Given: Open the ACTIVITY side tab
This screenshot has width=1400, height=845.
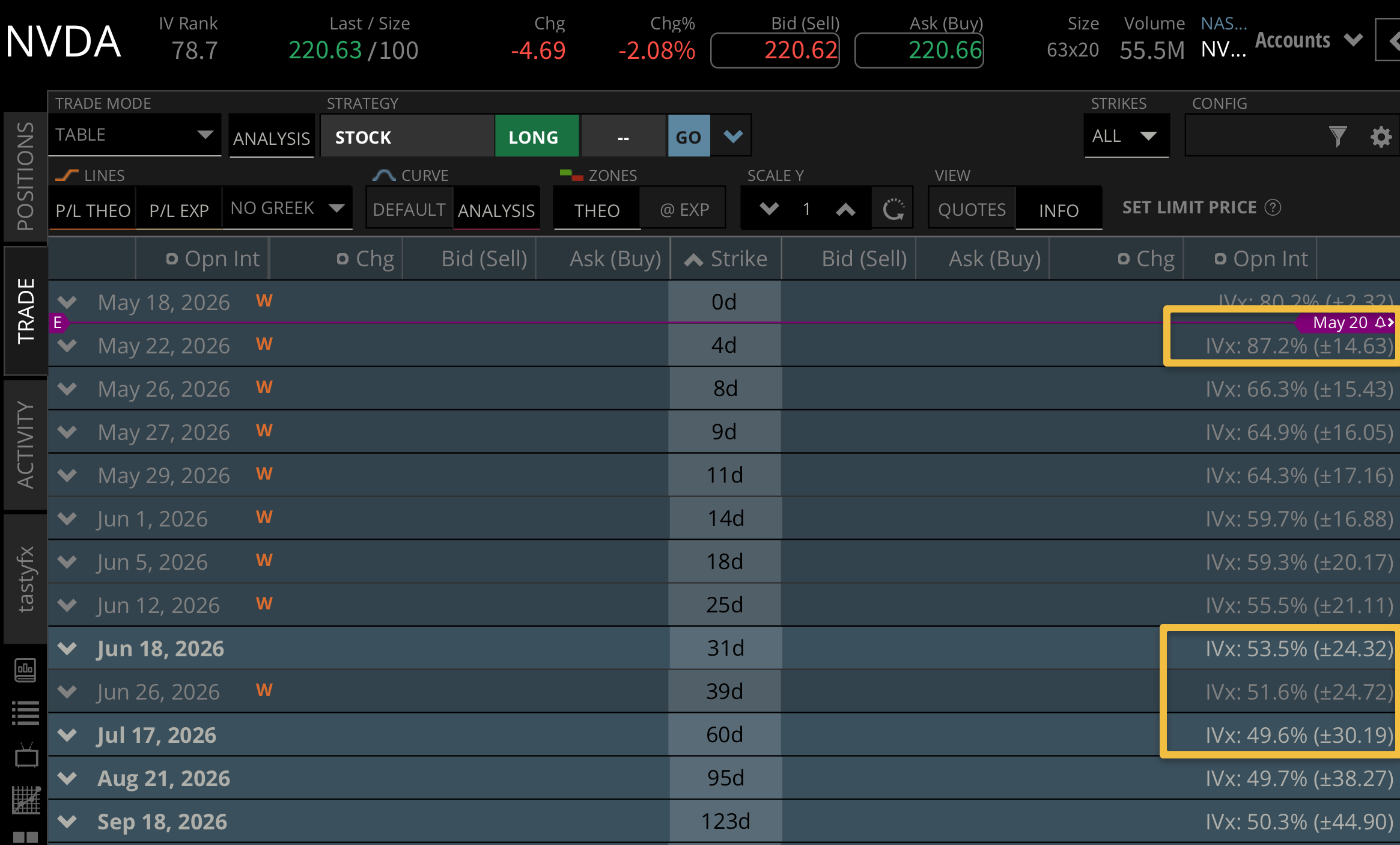Looking at the screenshot, I should (x=25, y=444).
